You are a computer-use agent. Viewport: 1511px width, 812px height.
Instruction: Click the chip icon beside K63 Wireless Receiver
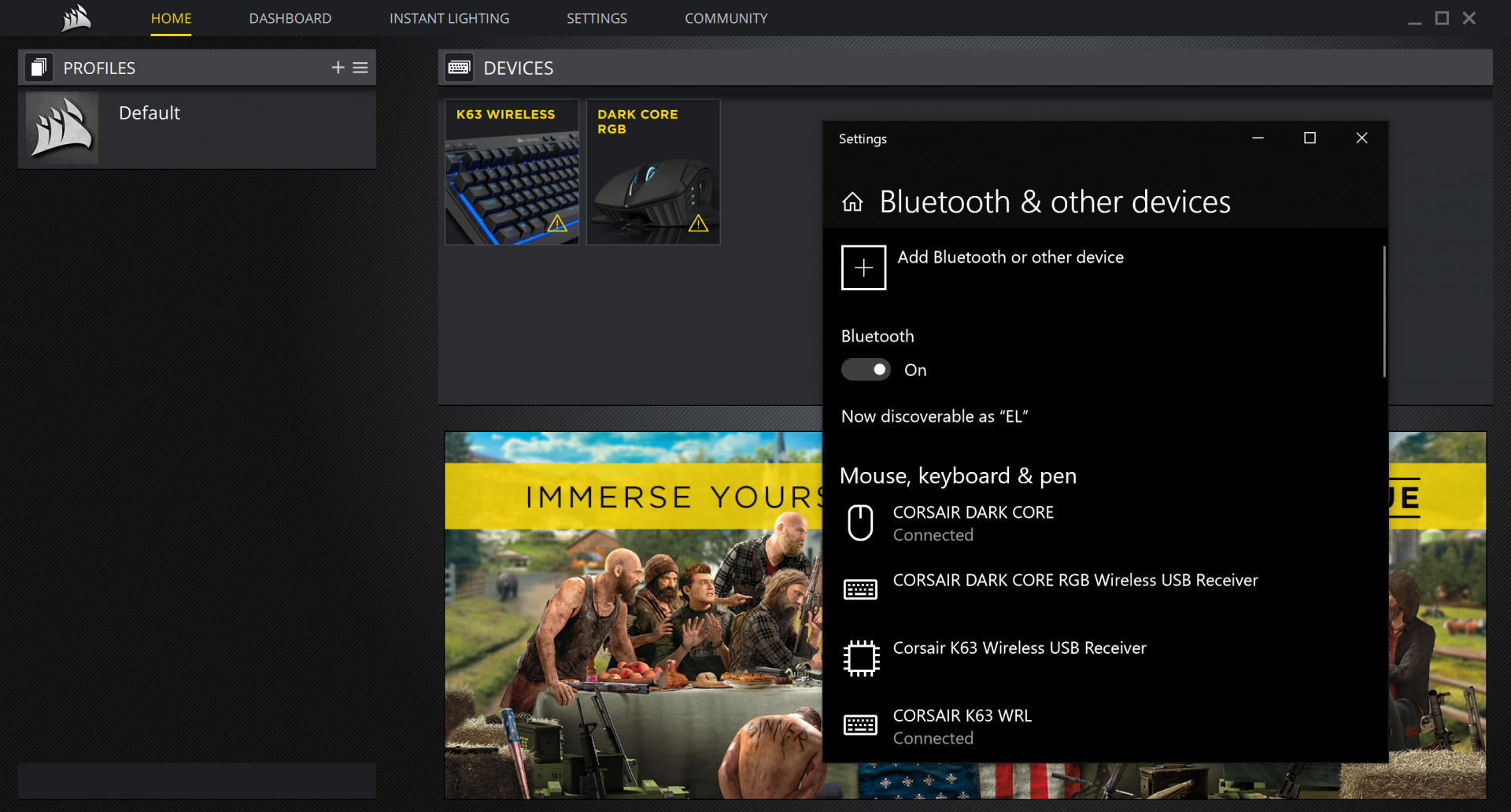click(x=861, y=658)
